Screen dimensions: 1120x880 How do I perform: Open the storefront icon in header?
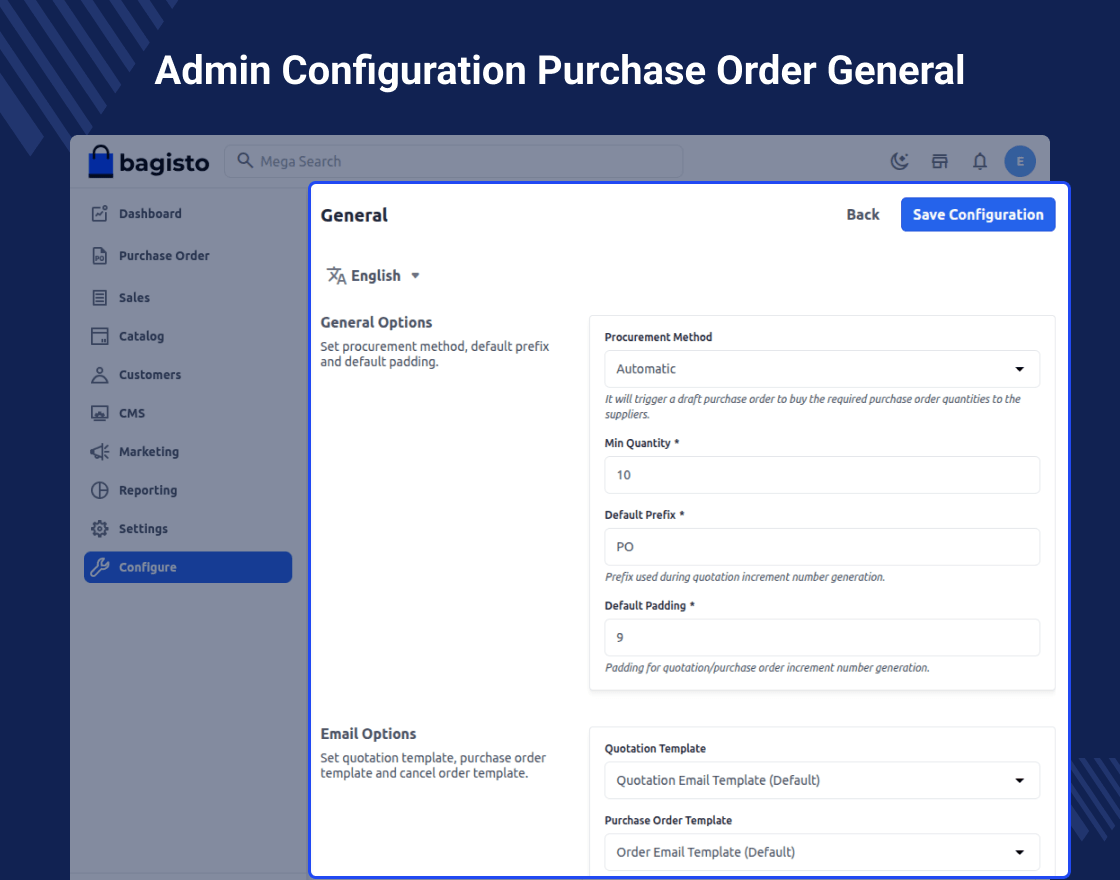click(x=939, y=161)
